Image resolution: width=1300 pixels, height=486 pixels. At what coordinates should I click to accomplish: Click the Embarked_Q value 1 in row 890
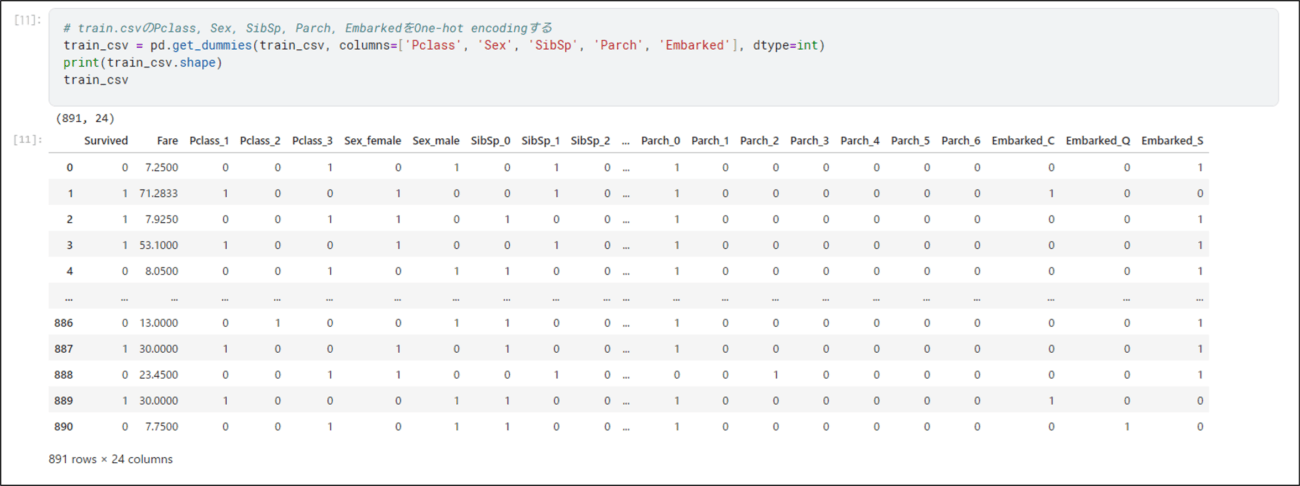click(1127, 427)
